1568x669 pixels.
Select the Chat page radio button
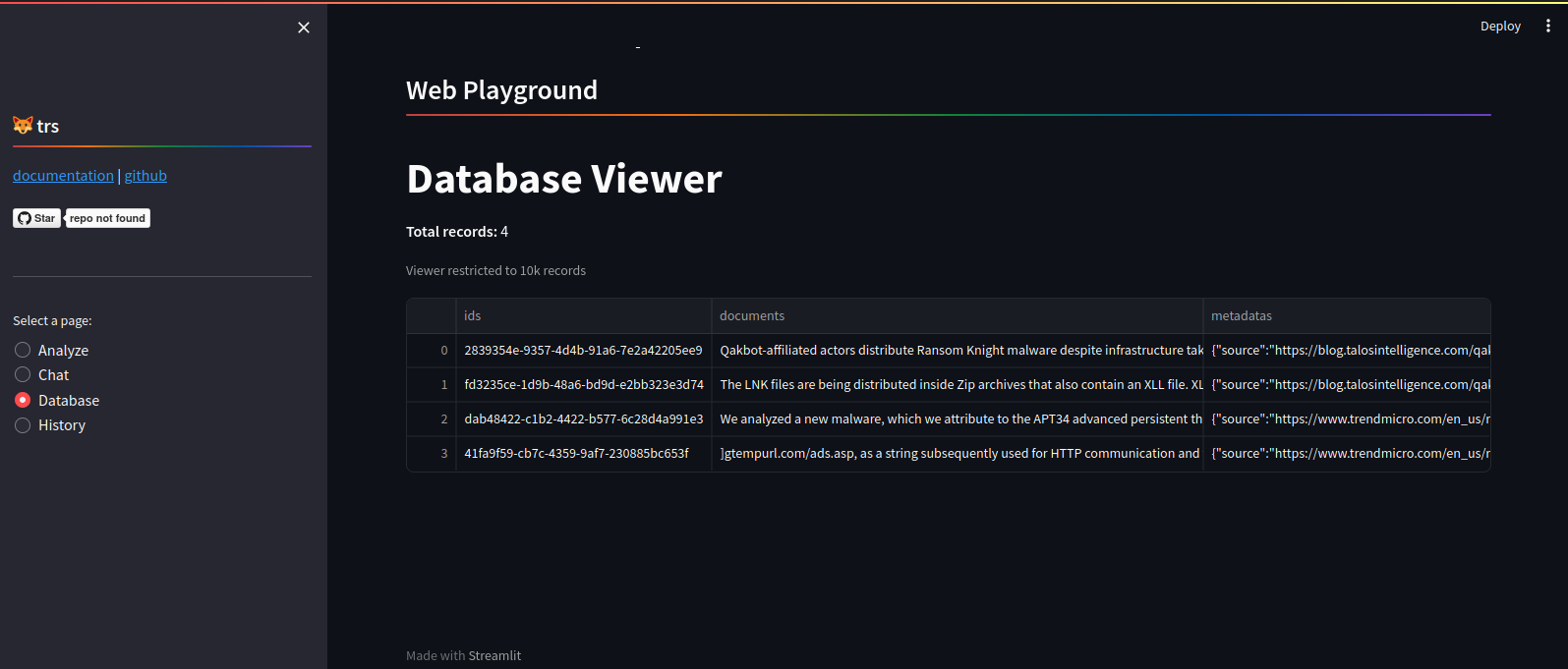[x=23, y=374]
